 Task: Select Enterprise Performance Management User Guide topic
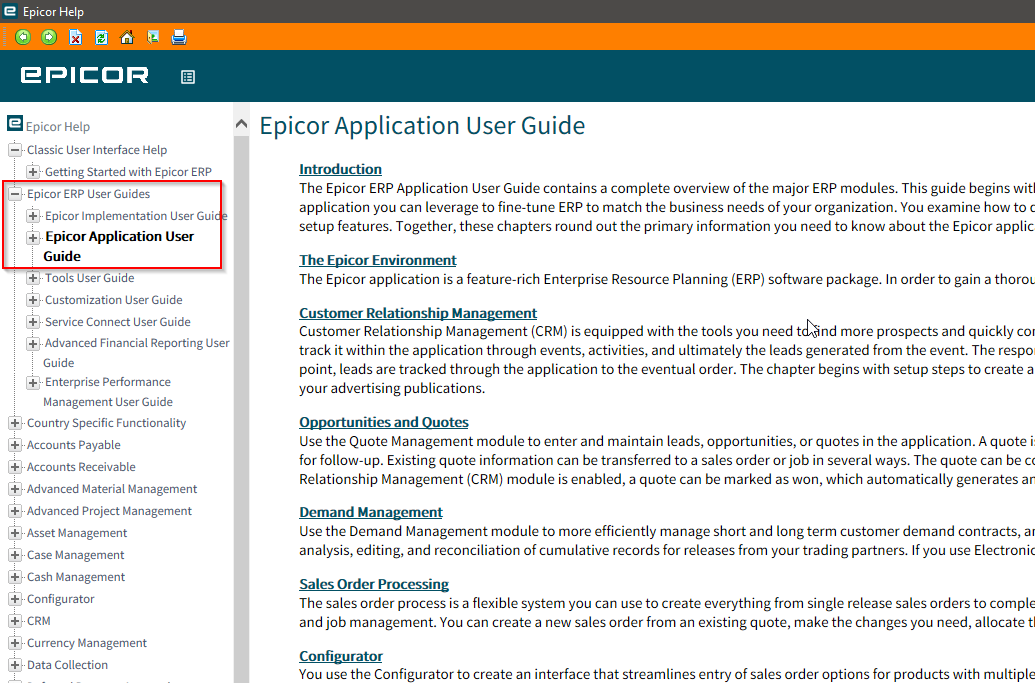108,392
